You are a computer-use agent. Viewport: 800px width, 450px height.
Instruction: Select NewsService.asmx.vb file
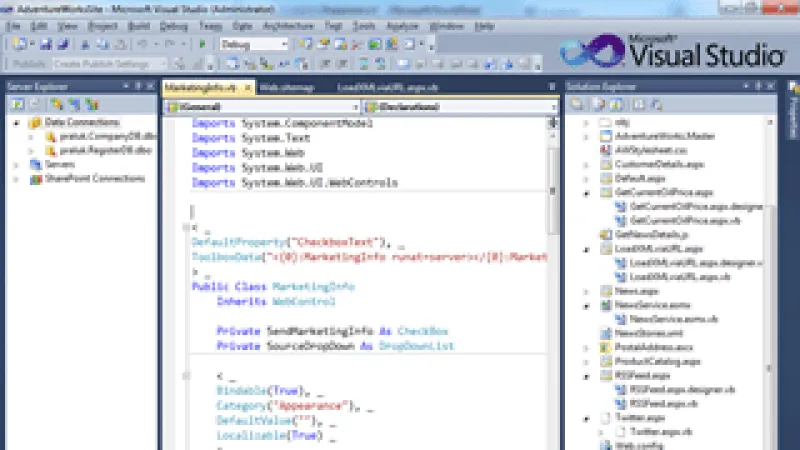point(673,319)
